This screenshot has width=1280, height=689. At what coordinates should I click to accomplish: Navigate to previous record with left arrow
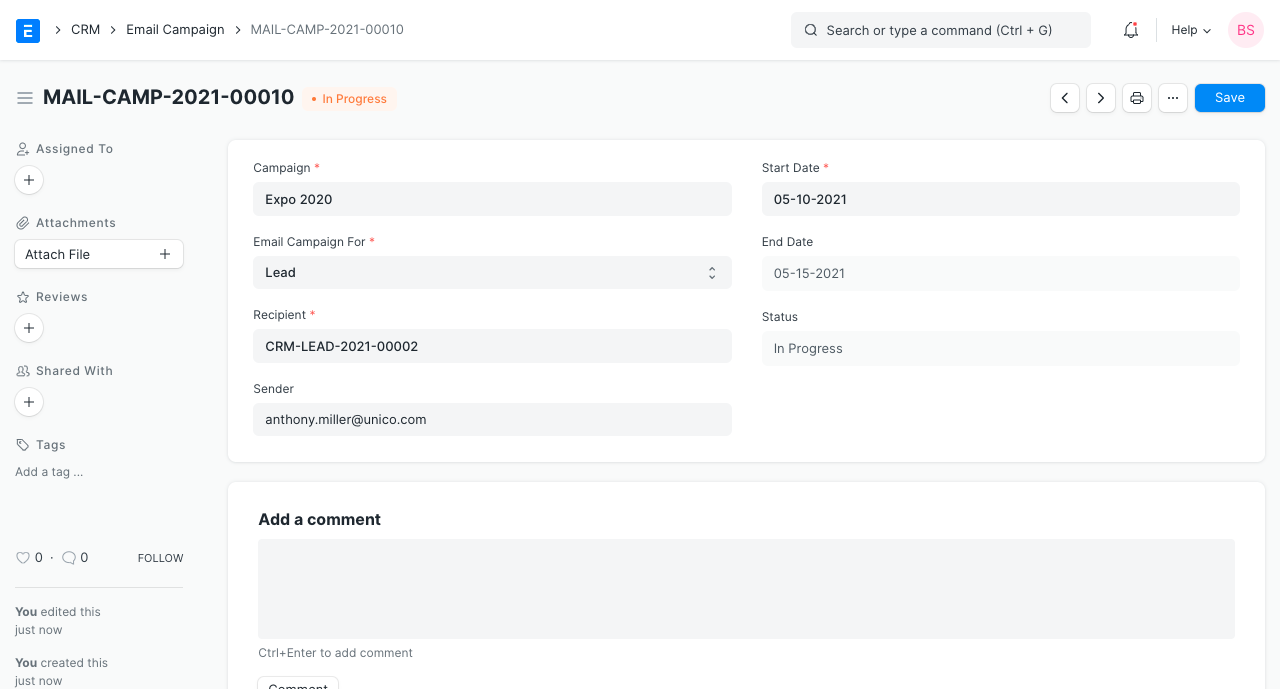[1064, 97]
